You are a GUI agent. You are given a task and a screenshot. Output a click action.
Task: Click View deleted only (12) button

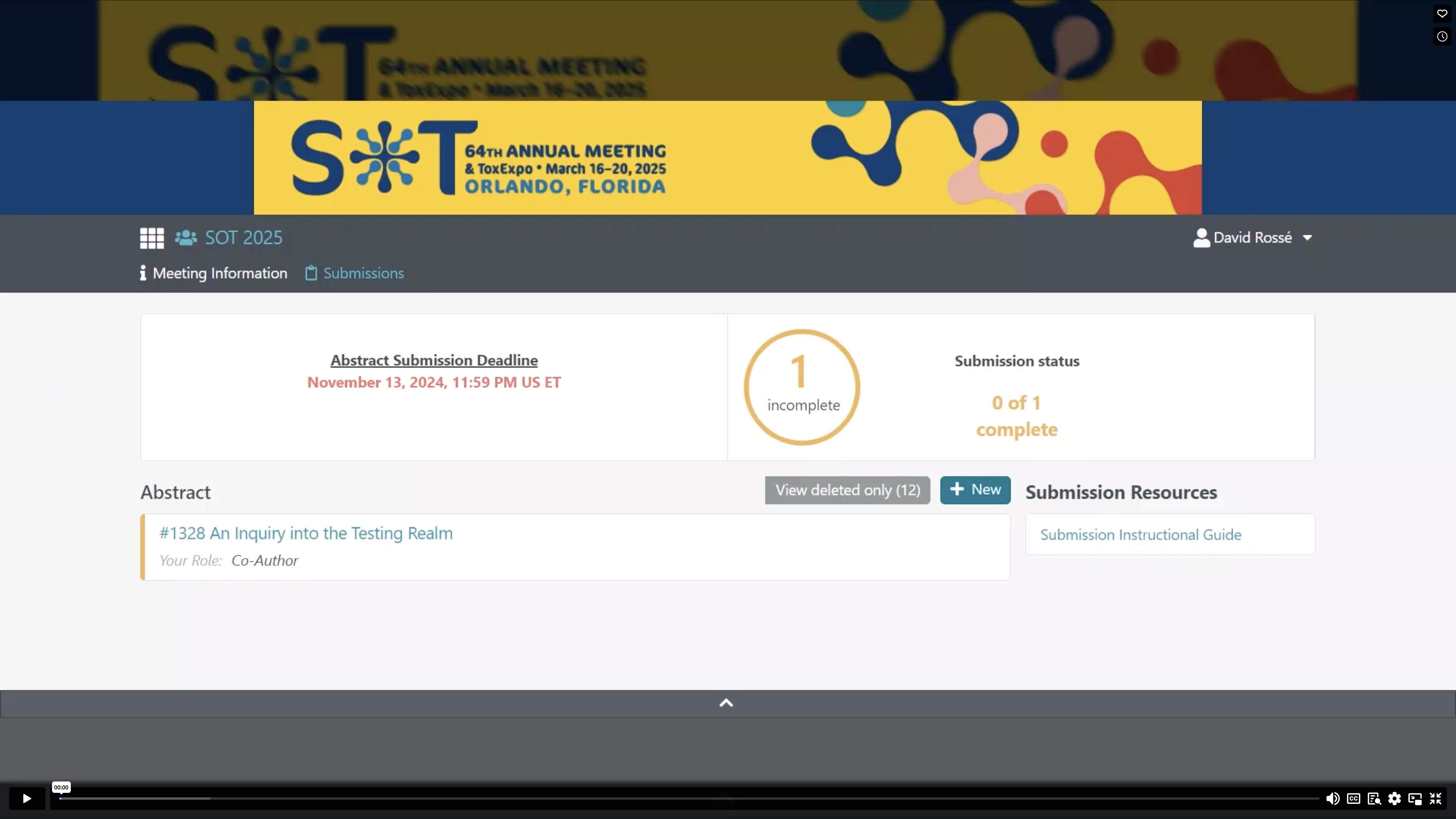pos(847,490)
